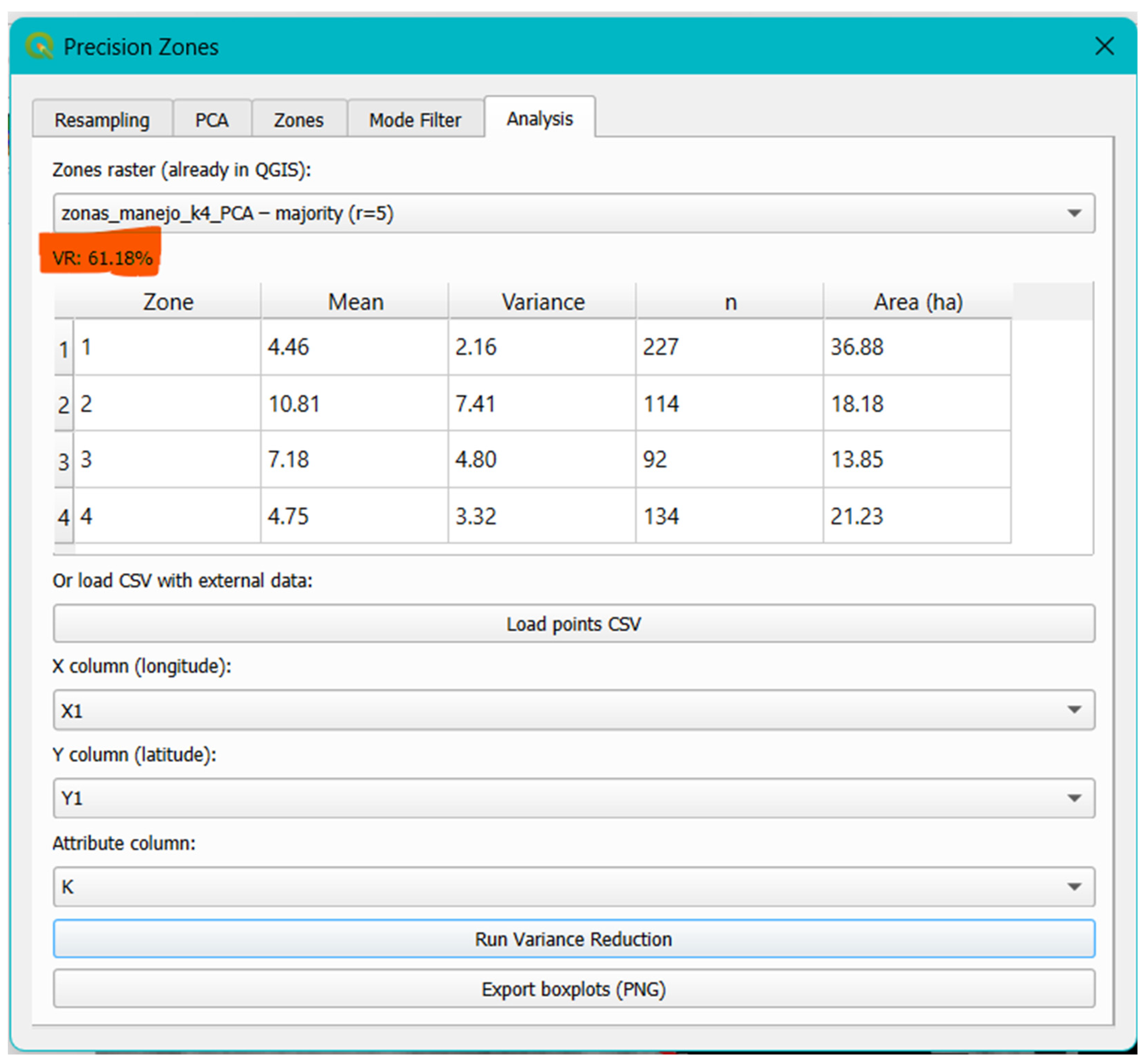Image resolution: width=1145 pixels, height=1064 pixels.
Task: Click Run Variance Reduction button
Action: tap(573, 939)
